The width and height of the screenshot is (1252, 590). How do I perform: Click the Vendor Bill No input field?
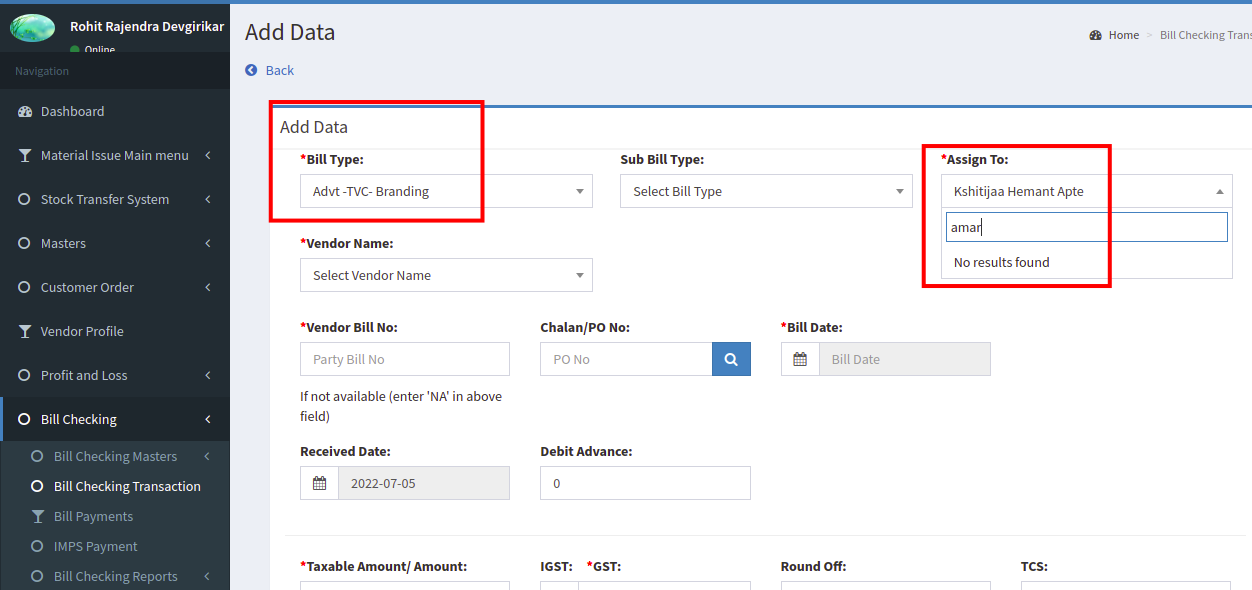[x=405, y=359]
